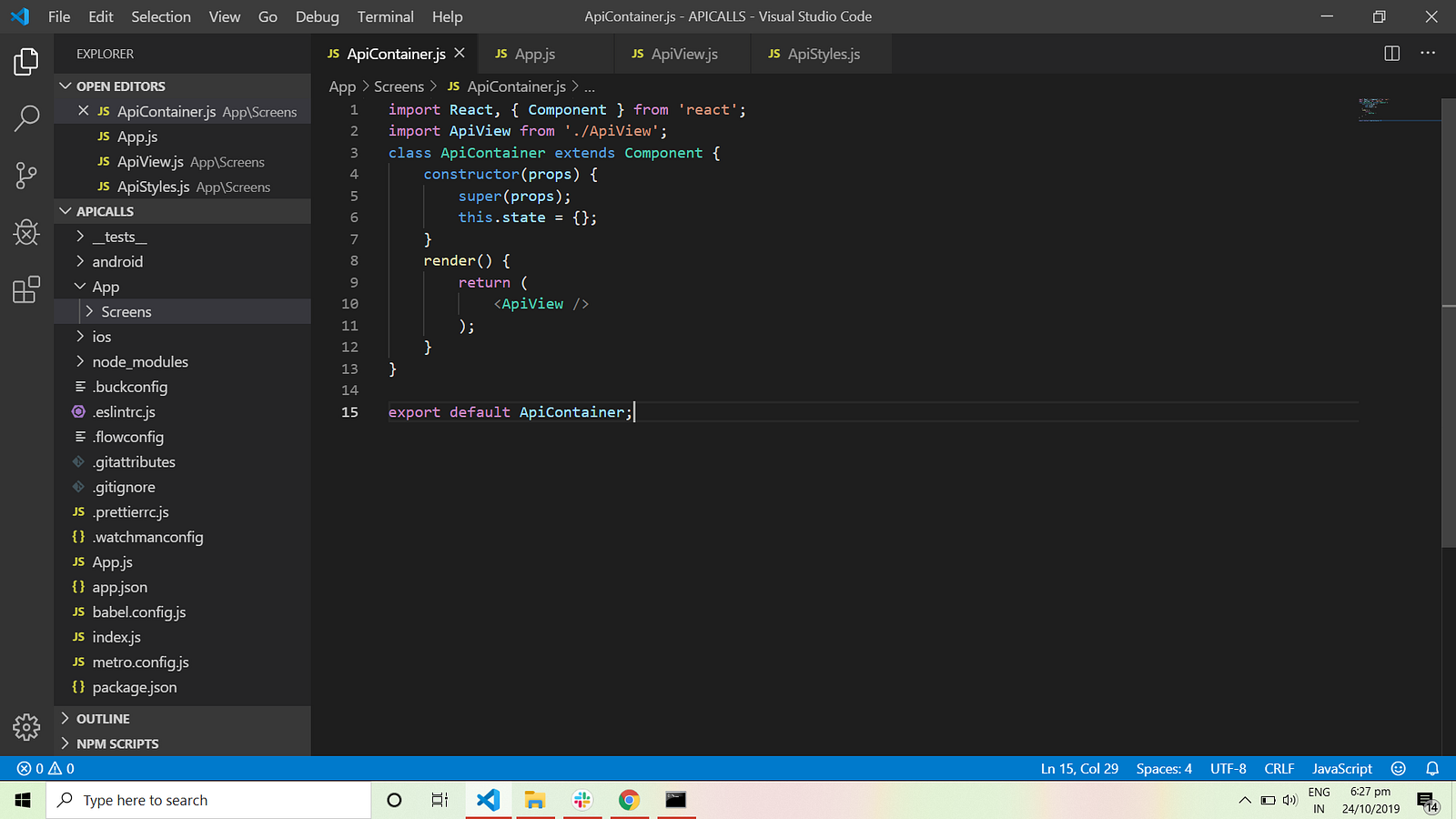Select language mode JavaScript in status bar
The height and width of the screenshot is (819, 1456).
[x=1342, y=769]
